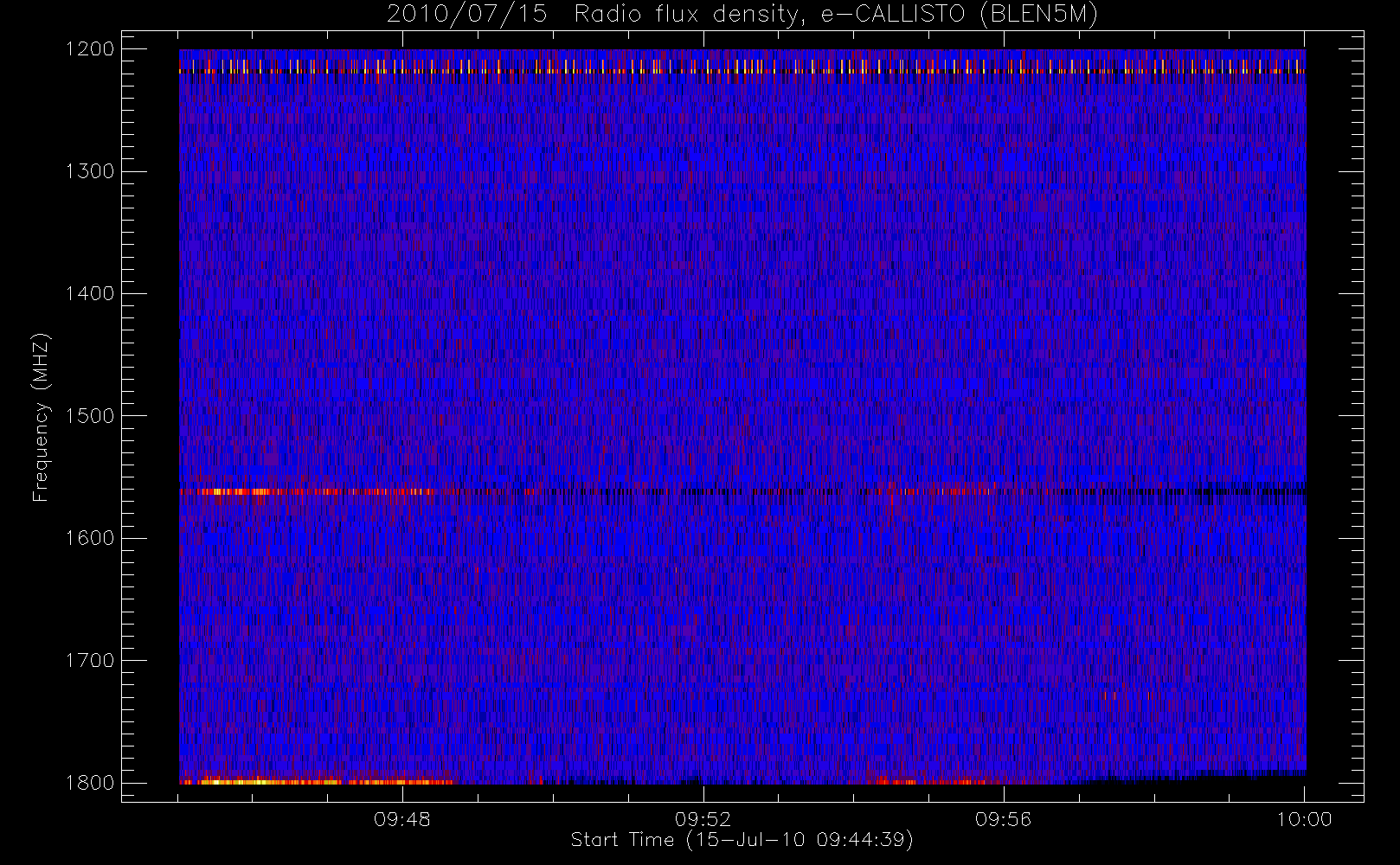1400x865 pixels.
Task: Click the striped interference line near 1220 MHz
Action: pyautogui.click(x=742, y=71)
